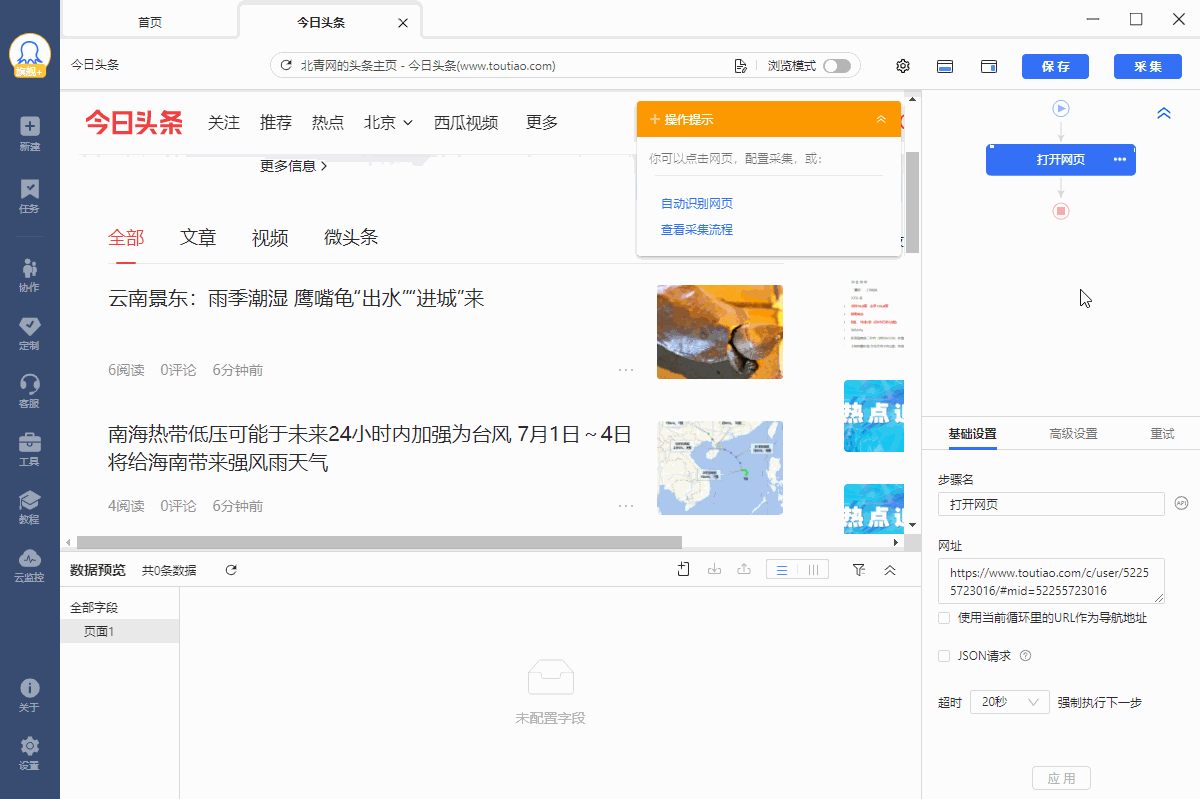This screenshot has height=799, width=1200.
Task: Click the start (play) node in the workflow
Action: tap(1061, 108)
